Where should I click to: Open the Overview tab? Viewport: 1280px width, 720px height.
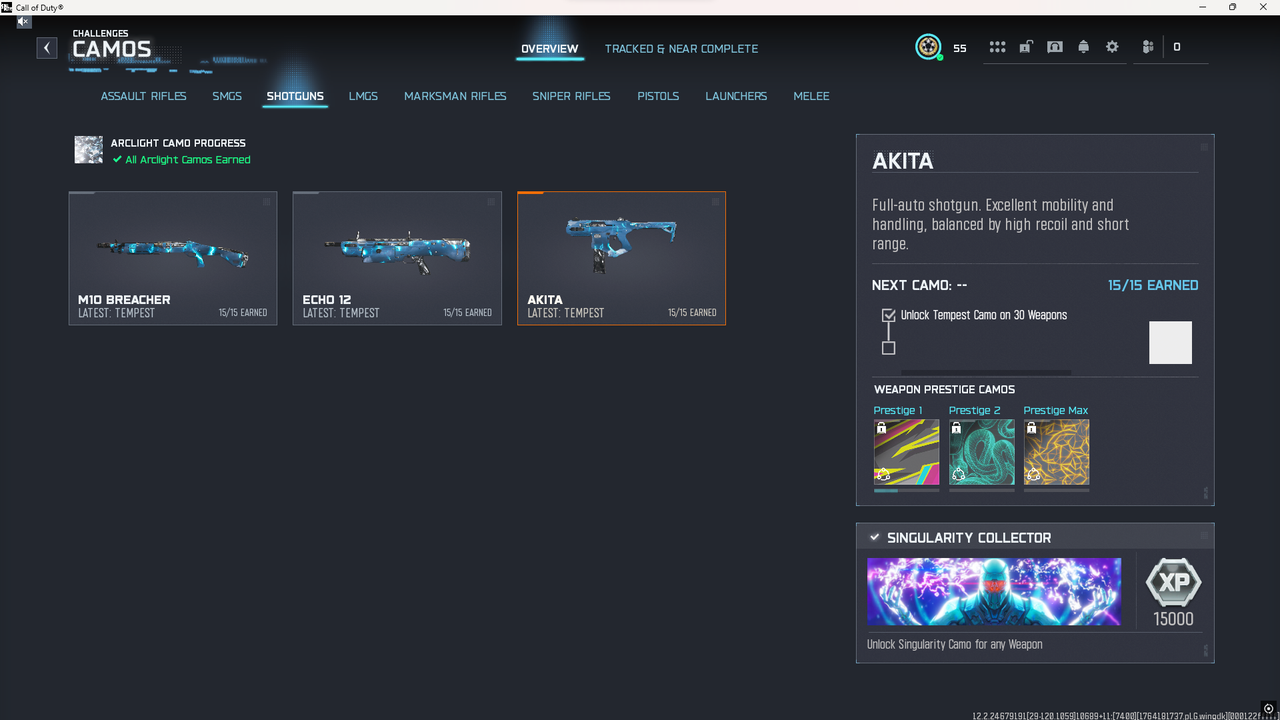point(550,48)
